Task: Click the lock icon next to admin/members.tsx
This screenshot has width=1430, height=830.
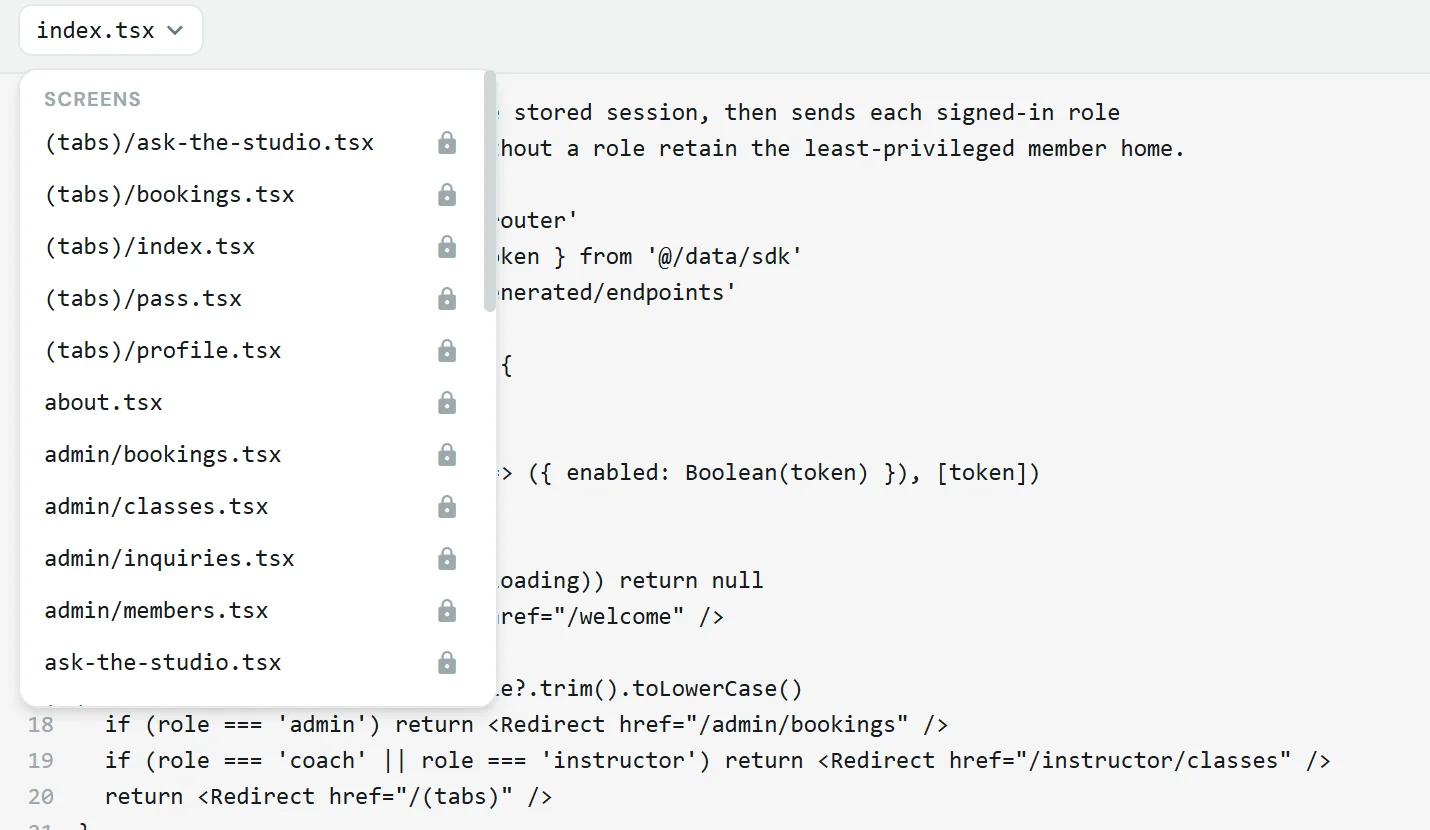Action: 447,611
